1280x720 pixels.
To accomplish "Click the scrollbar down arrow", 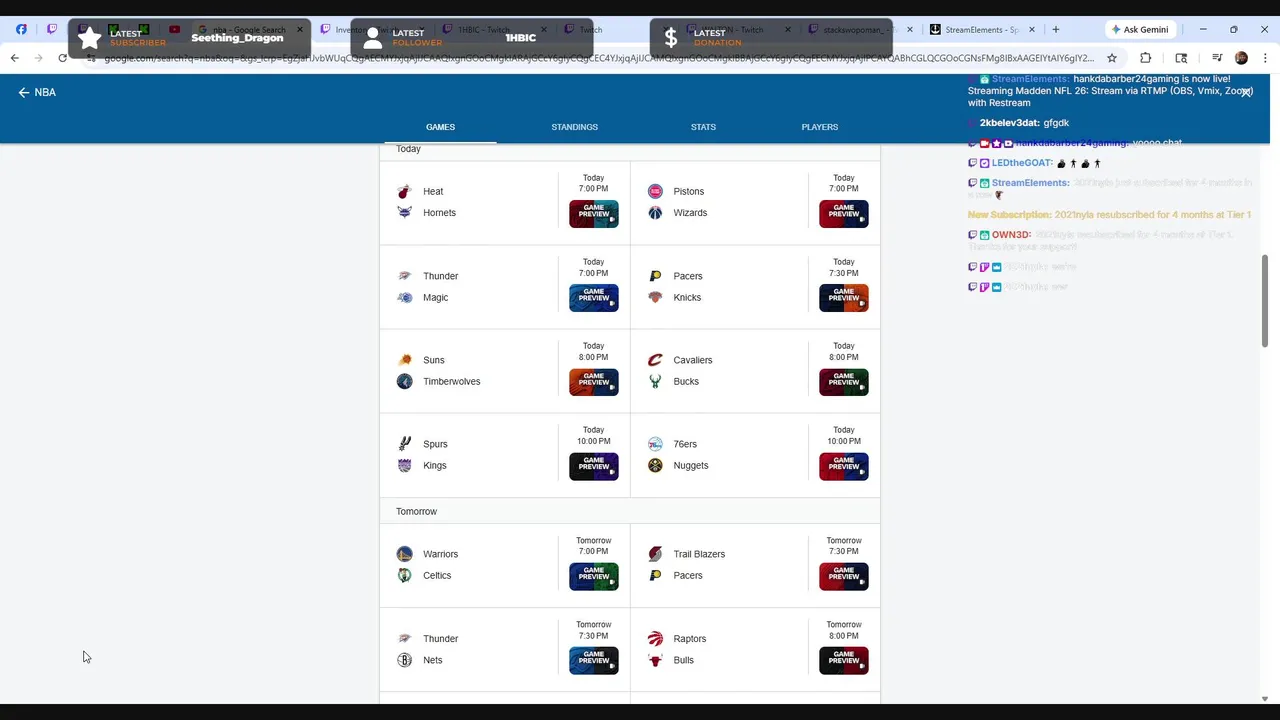I will 1265,698.
